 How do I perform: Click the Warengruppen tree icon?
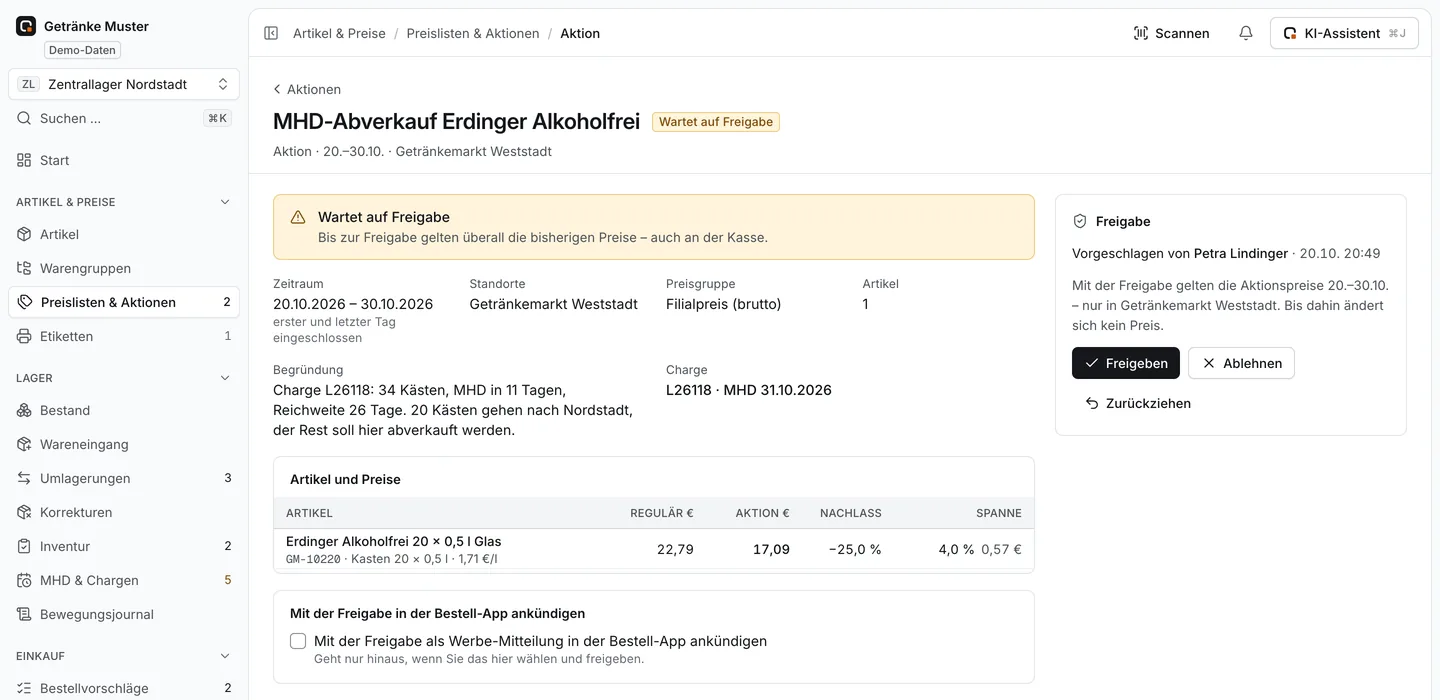click(24, 268)
